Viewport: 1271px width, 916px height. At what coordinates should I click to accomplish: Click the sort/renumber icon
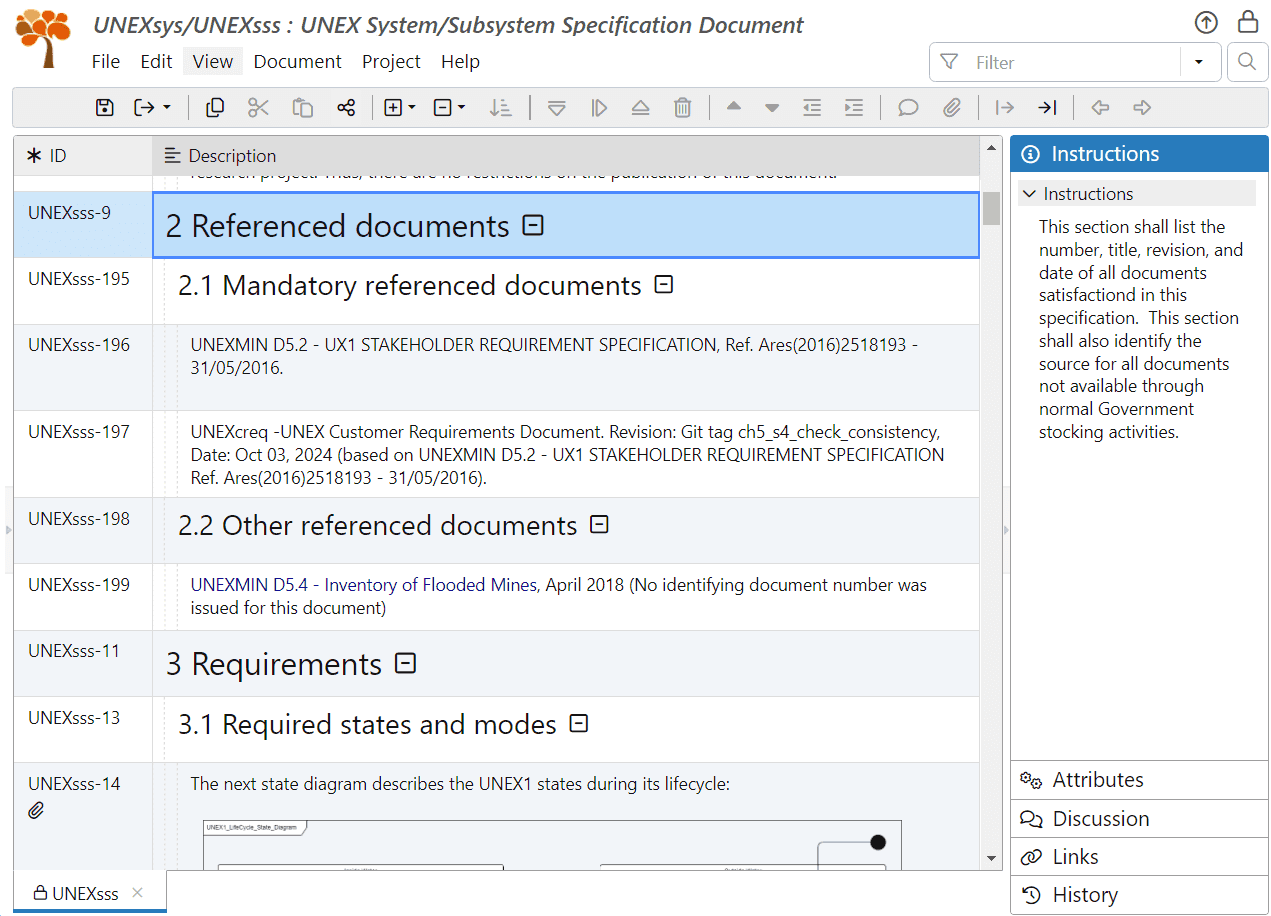click(x=501, y=108)
